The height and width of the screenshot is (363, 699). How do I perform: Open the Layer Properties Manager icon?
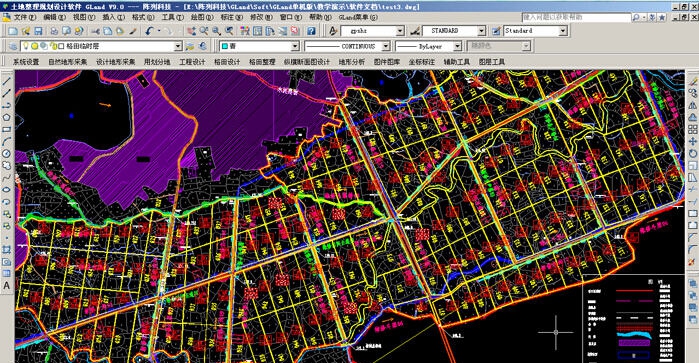coord(13,46)
